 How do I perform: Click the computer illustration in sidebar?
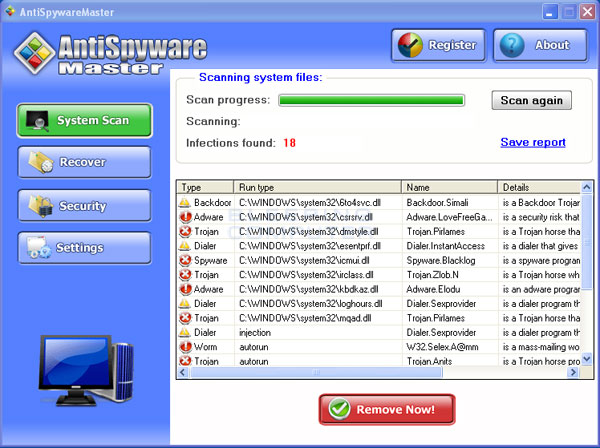pyautogui.click(x=86, y=370)
